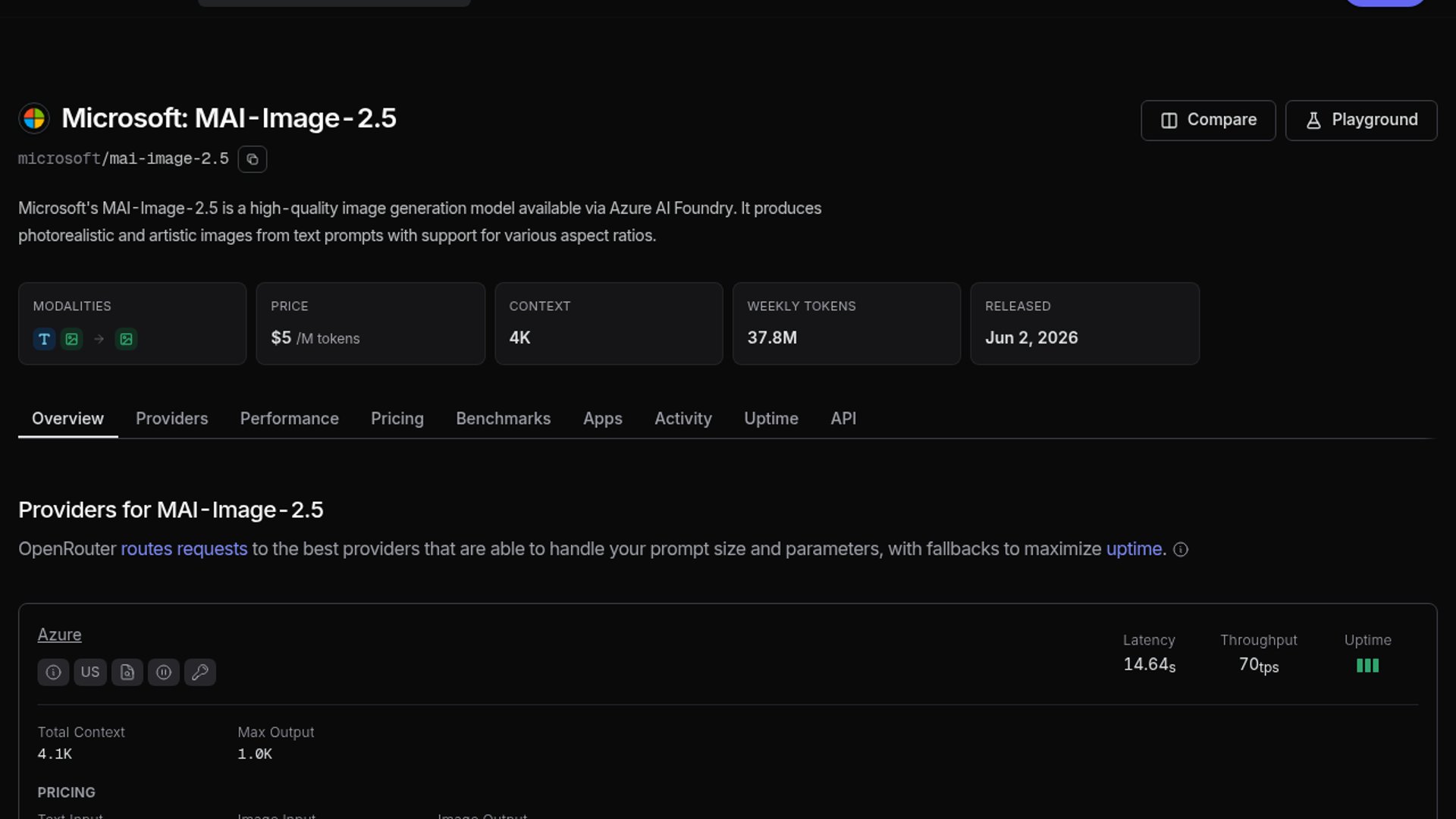This screenshot has width=1456, height=819.
Task: Go to the Activity tab
Action: click(x=682, y=419)
